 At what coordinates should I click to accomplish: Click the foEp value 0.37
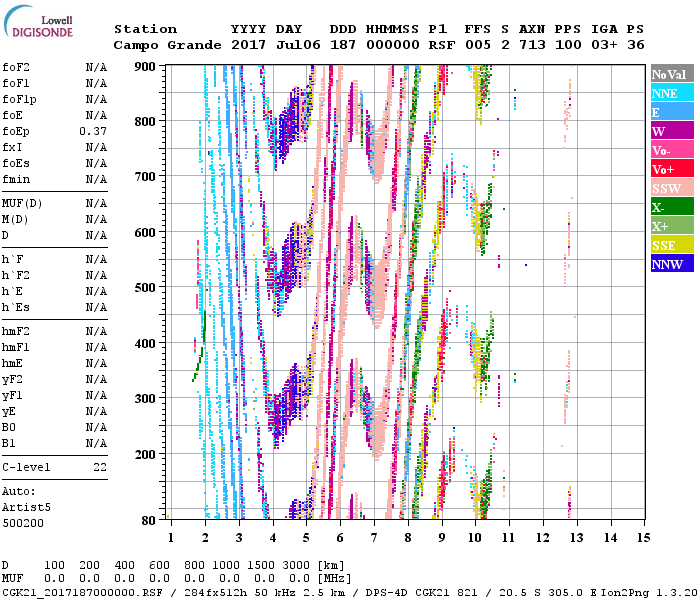(93, 132)
